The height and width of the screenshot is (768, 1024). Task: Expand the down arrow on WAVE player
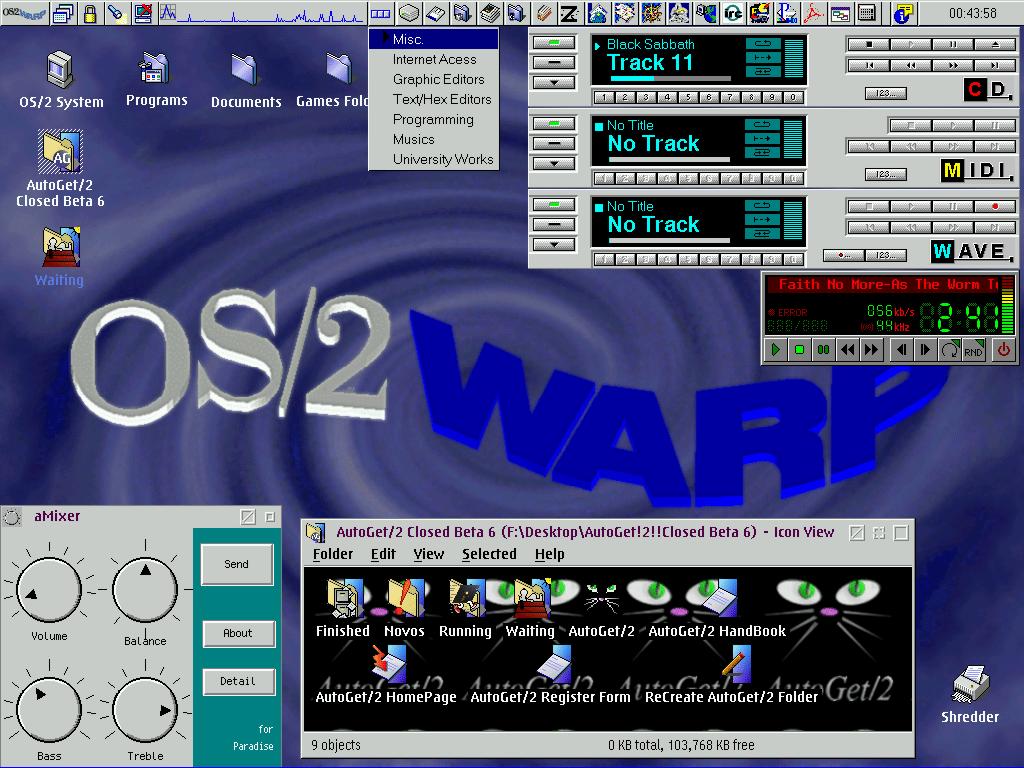click(x=554, y=245)
